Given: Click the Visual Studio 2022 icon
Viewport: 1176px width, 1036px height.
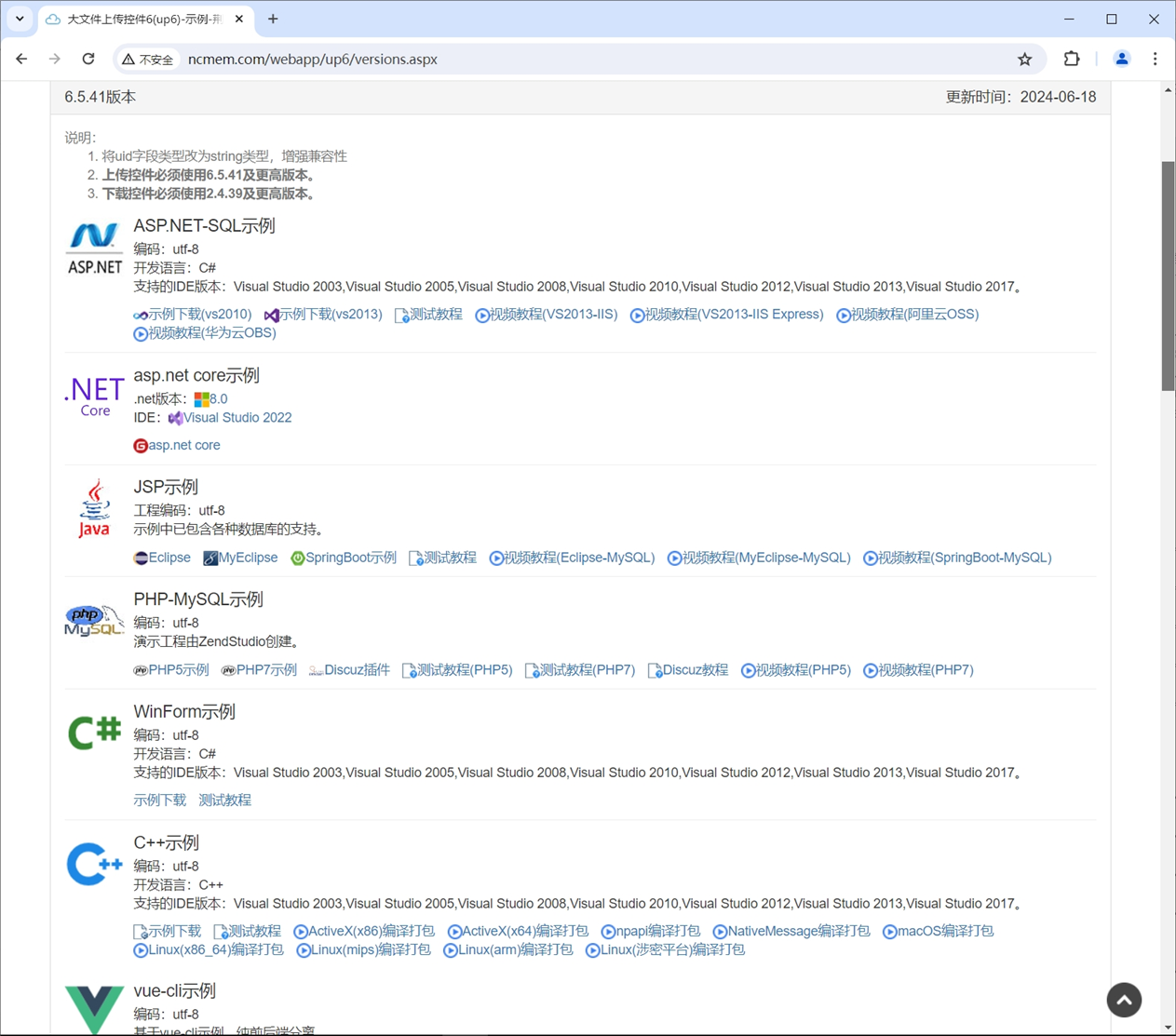Looking at the screenshot, I should tap(175, 417).
